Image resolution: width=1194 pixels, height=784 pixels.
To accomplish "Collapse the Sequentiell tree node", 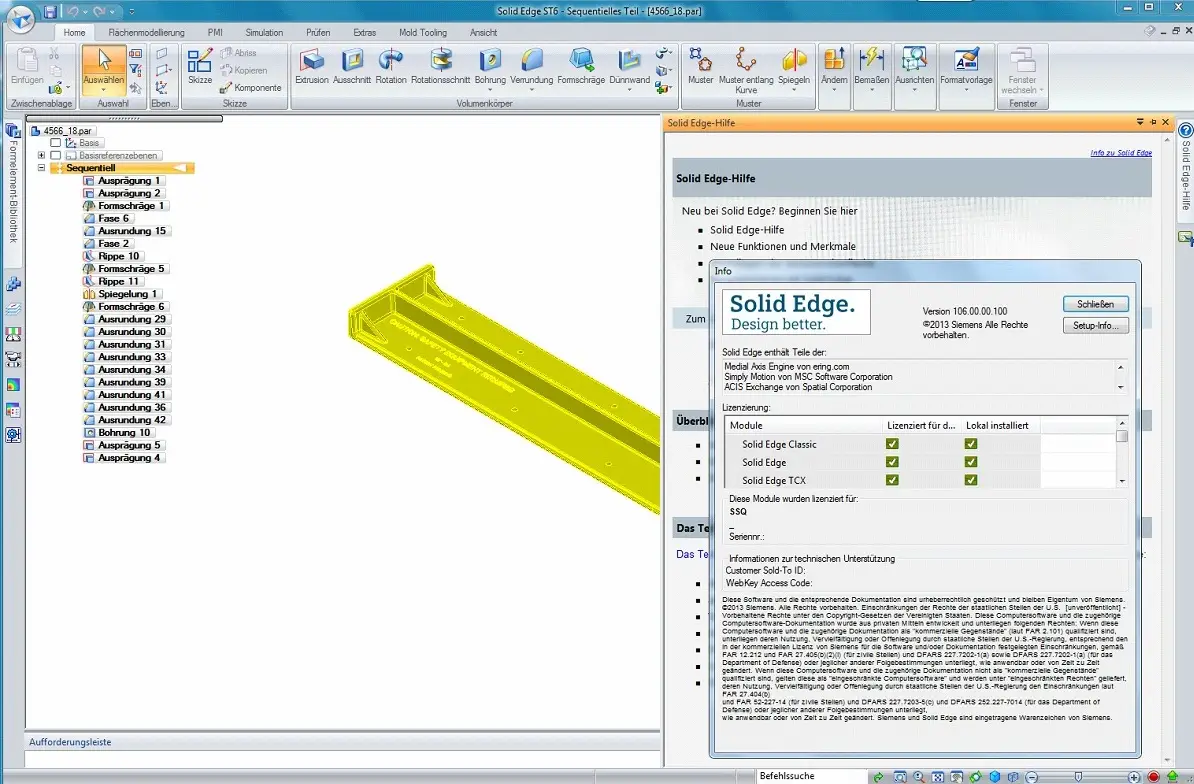I will point(41,167).
